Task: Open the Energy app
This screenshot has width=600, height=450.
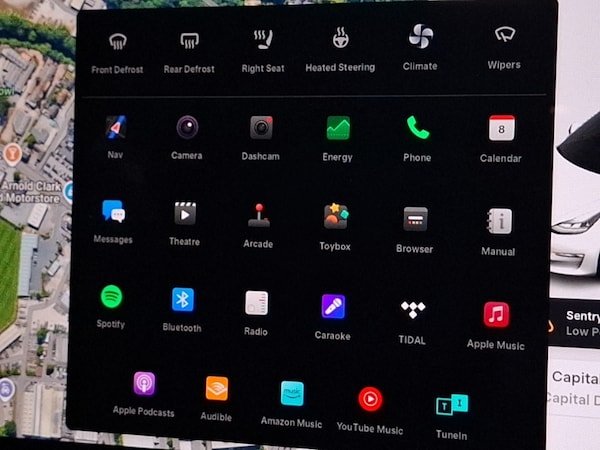Action: point(338,129)
